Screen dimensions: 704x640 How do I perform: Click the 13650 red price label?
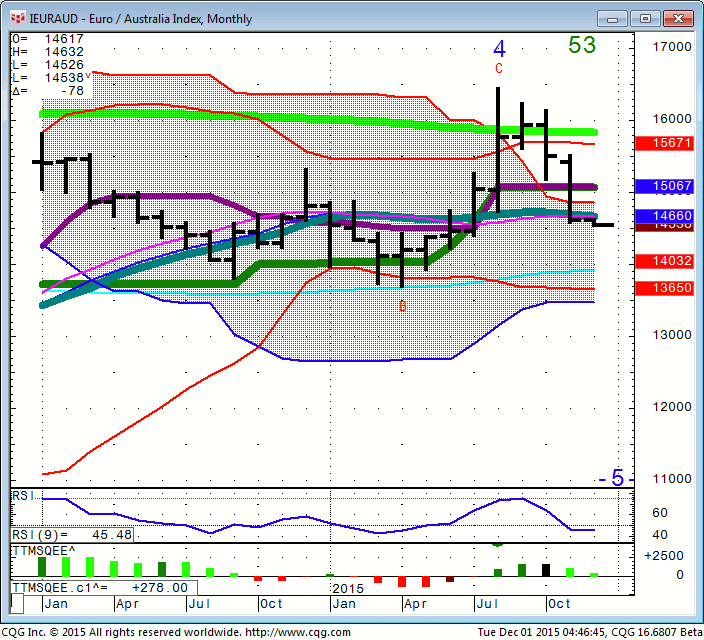tap(665, 288)
